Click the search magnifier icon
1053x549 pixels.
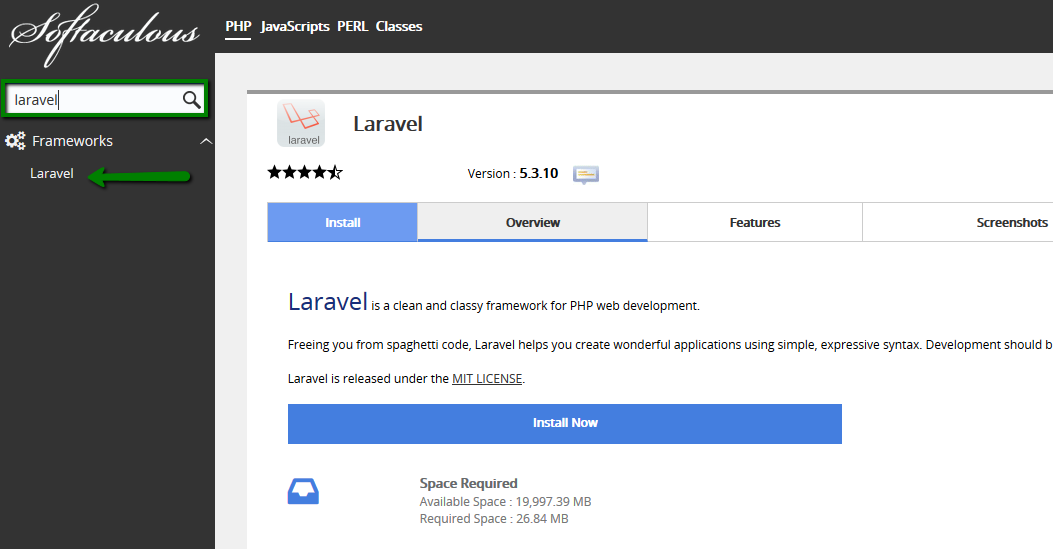tap(191, 100)
